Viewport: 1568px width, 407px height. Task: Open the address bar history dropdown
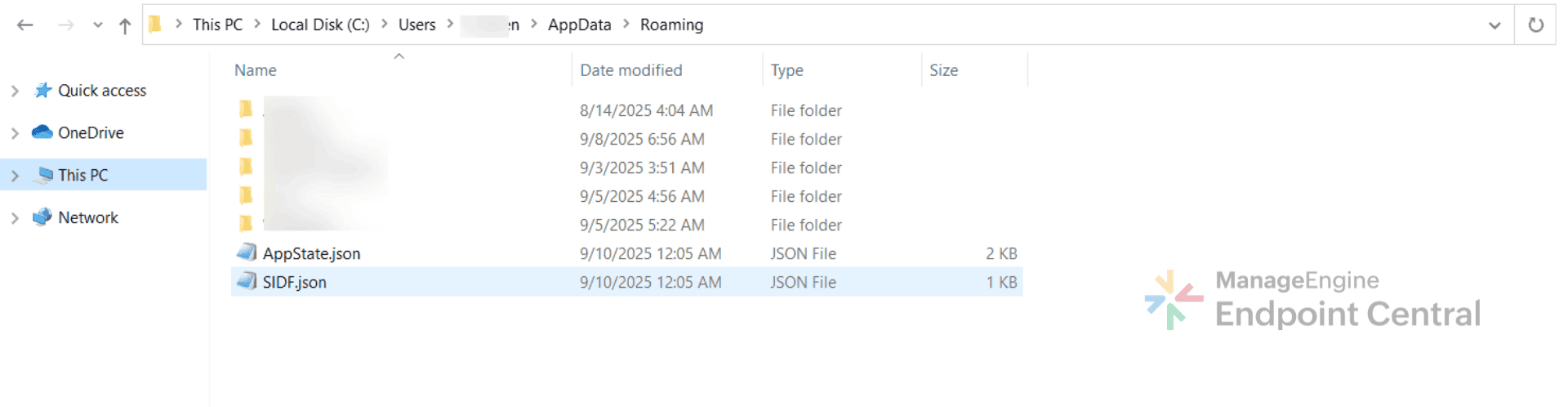(1494, 25)
